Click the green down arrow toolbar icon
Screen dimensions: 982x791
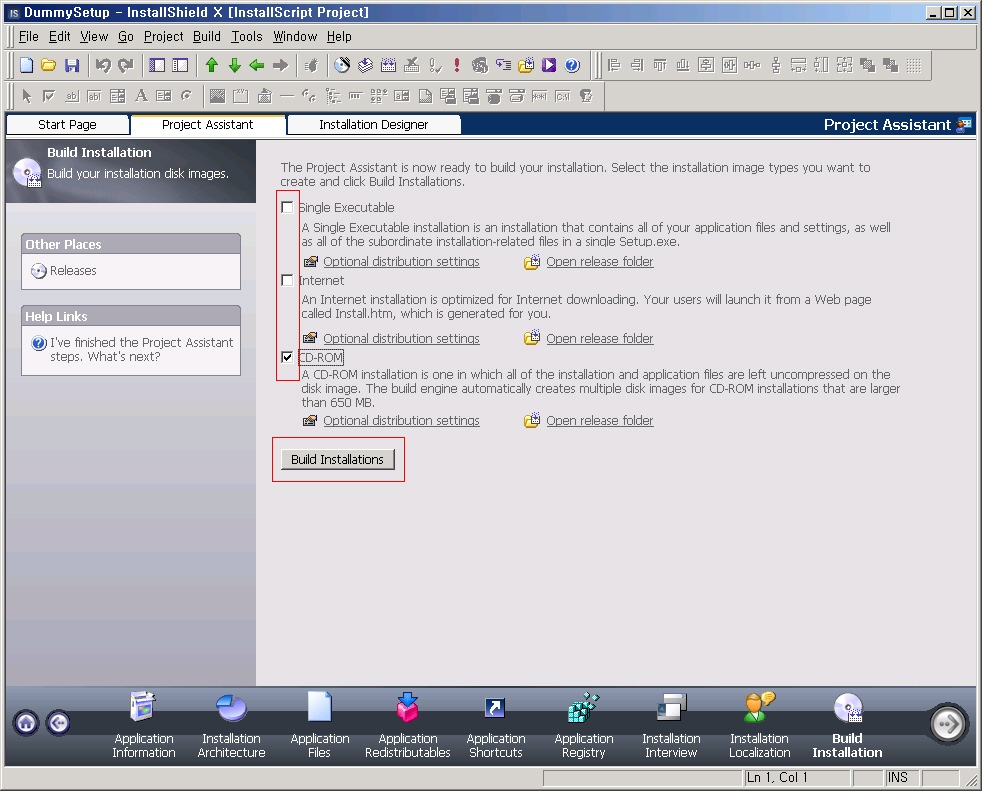[x=235, y=65]
